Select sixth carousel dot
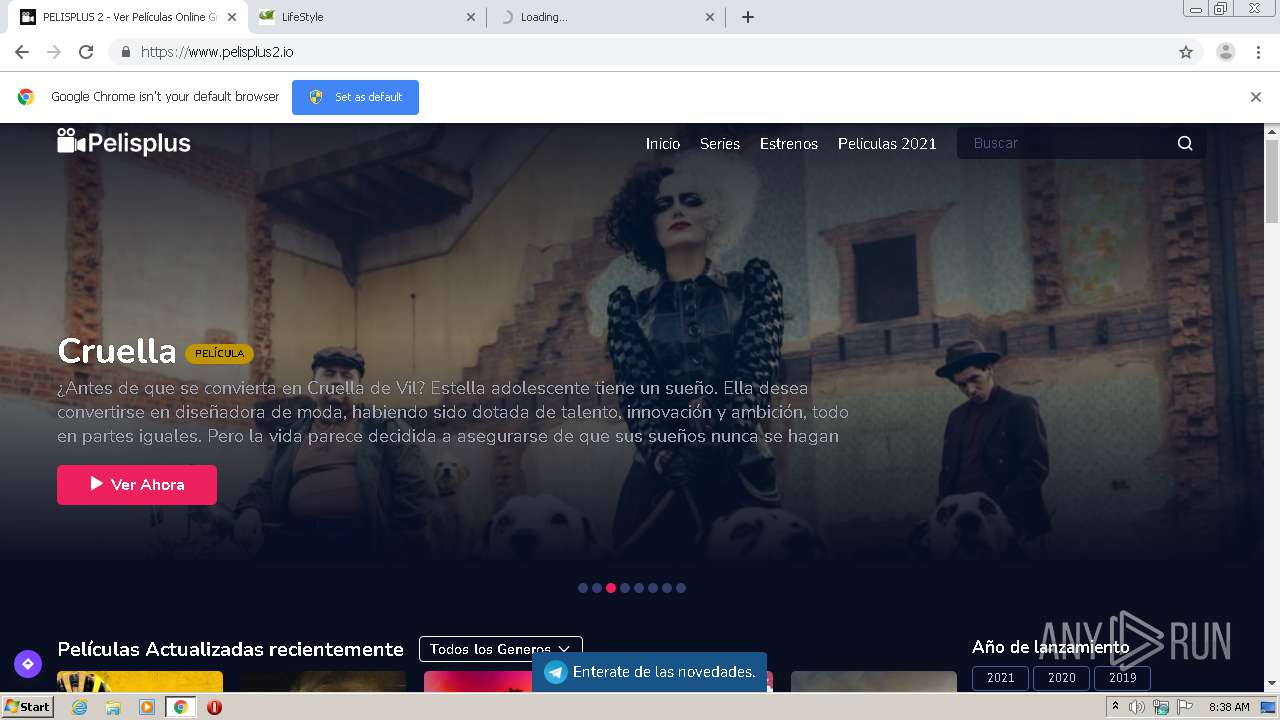Screen dimensions: 1280x720 (x=653, y=588)
